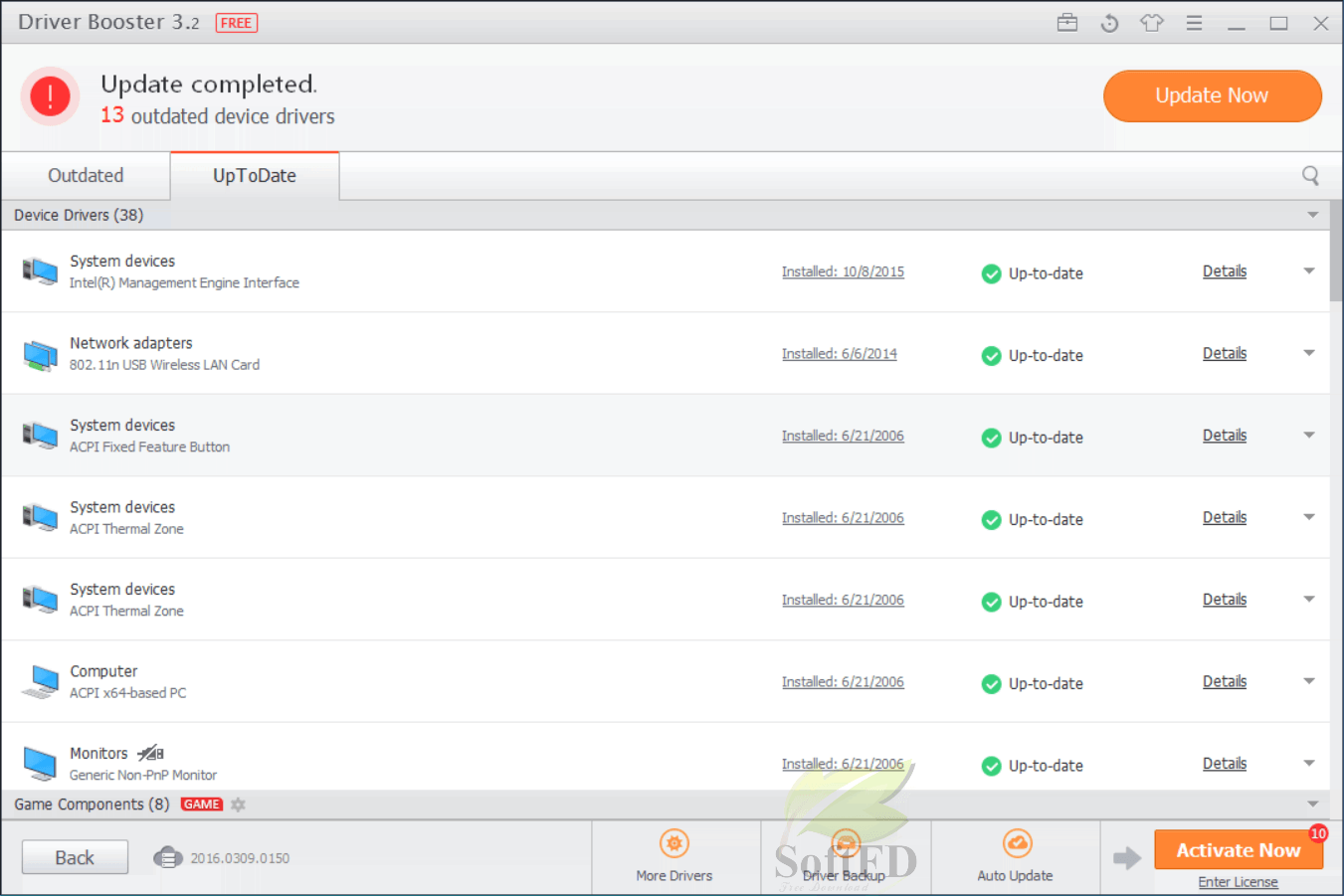The width and height of the screenshot is (1344, 896).
Task: Click green check for Wireless LAN Card
Action: pyautogui.click(x=991, y=356)
